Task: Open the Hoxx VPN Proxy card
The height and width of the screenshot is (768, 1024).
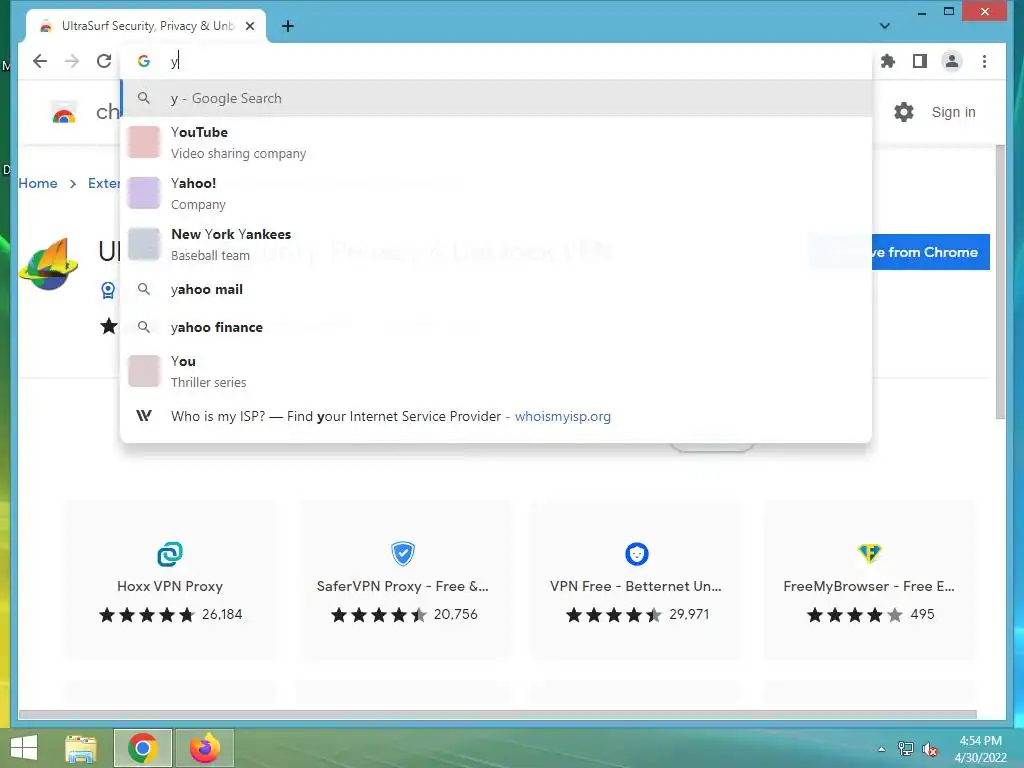Action: pos(170,581)
